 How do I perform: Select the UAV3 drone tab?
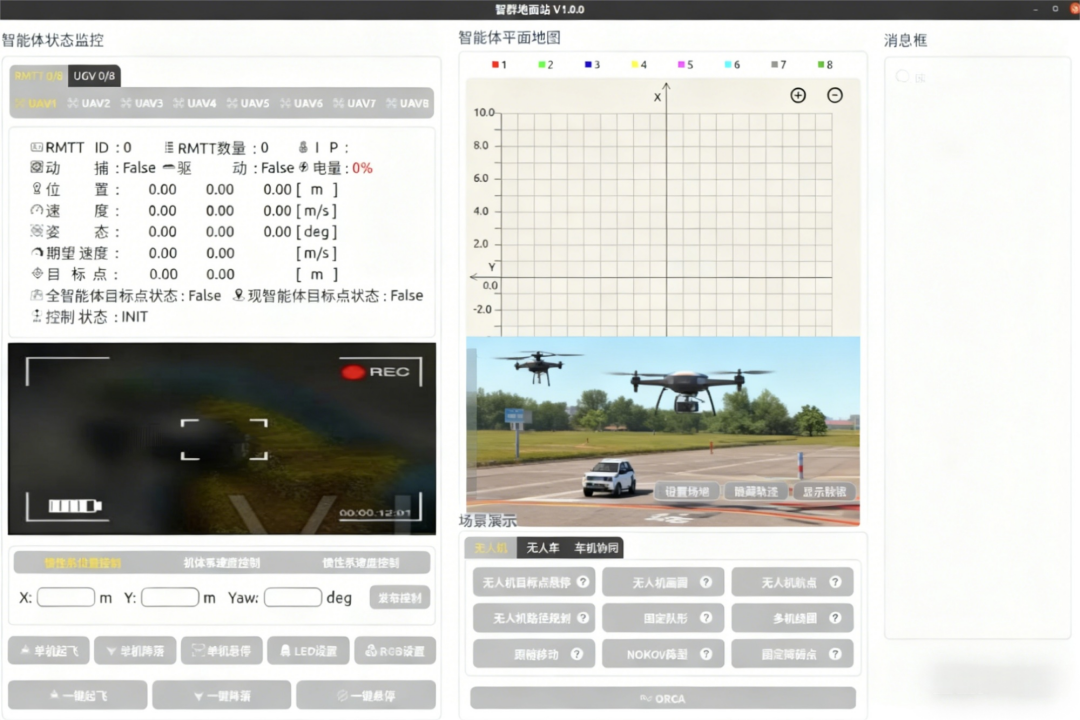[x=142, y=103]
